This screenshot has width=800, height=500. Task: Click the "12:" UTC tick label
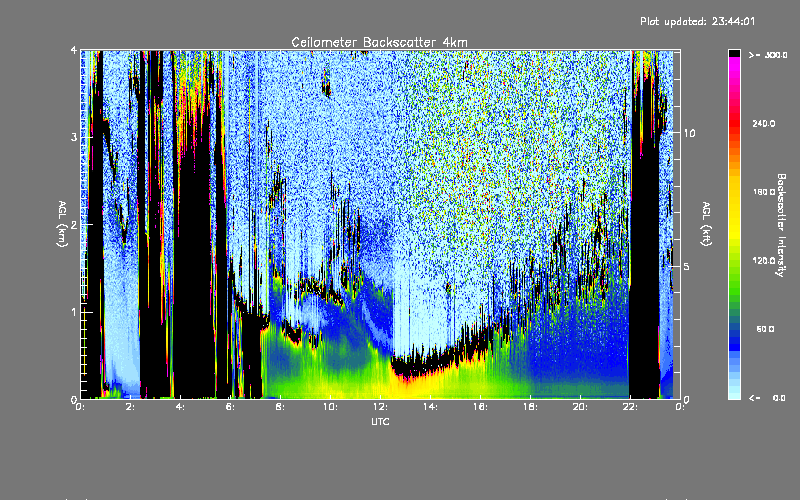(x=380, y=407)
